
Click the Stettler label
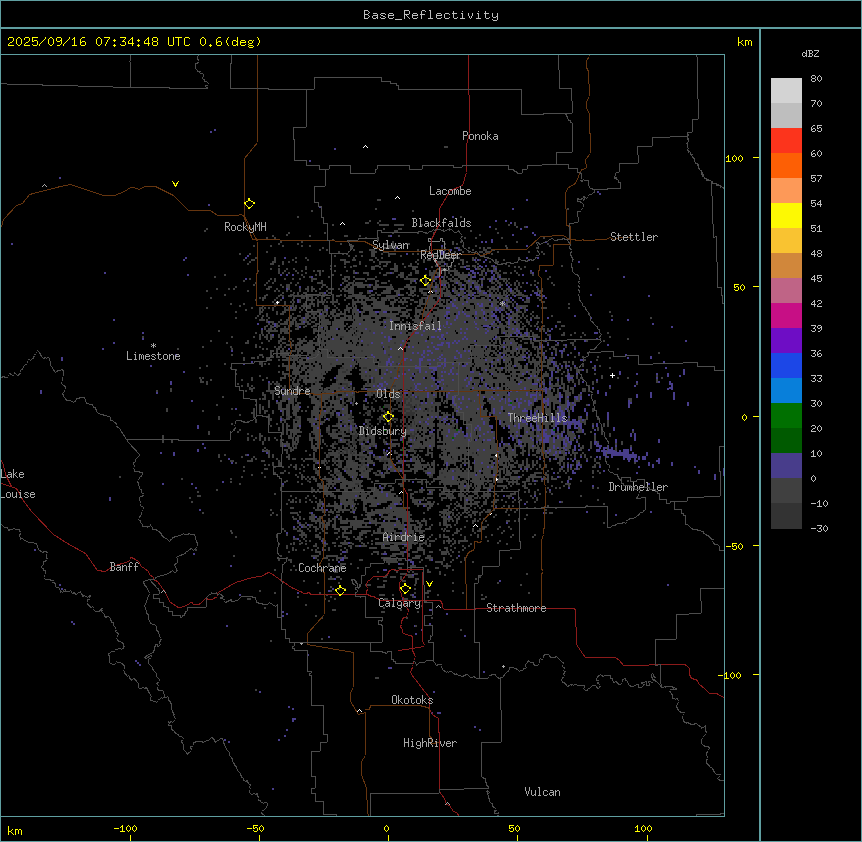point(634,237)
